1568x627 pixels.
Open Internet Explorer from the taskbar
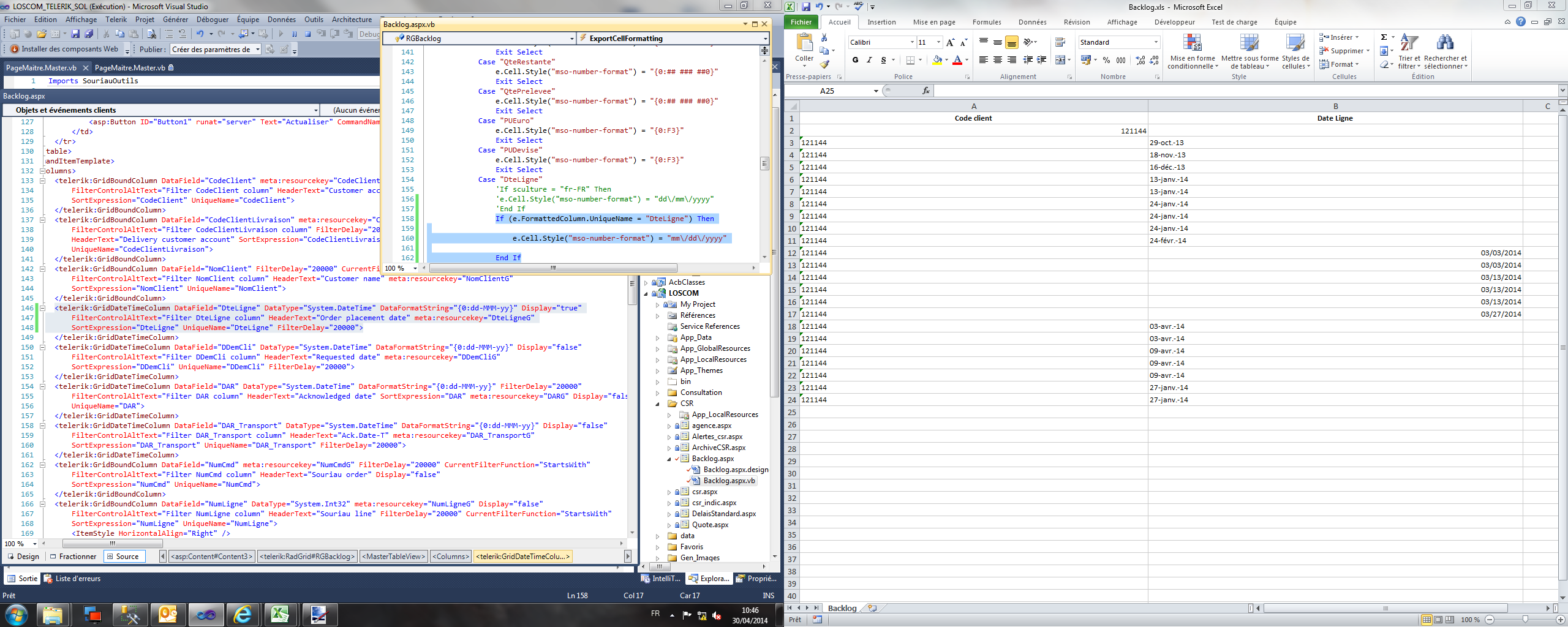pyautogui.click(x=243, y=614)
